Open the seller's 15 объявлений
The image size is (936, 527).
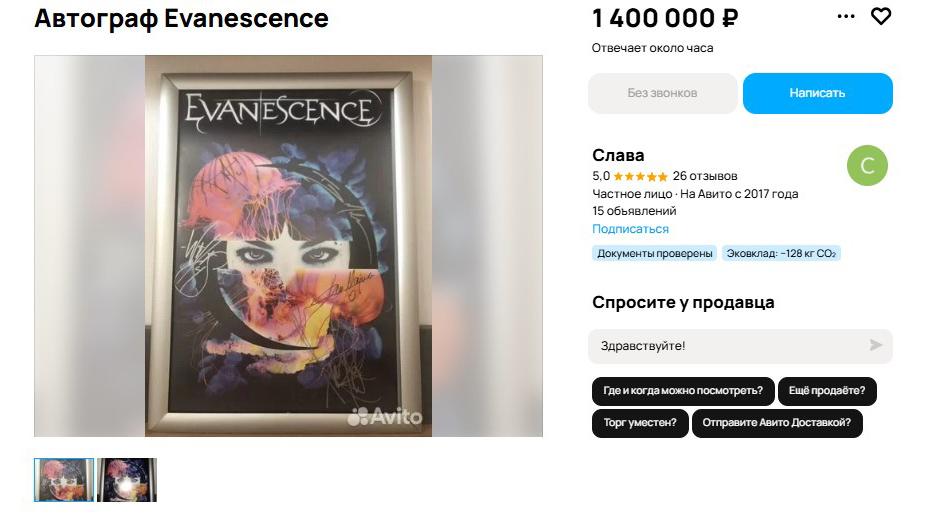[634, 211]
